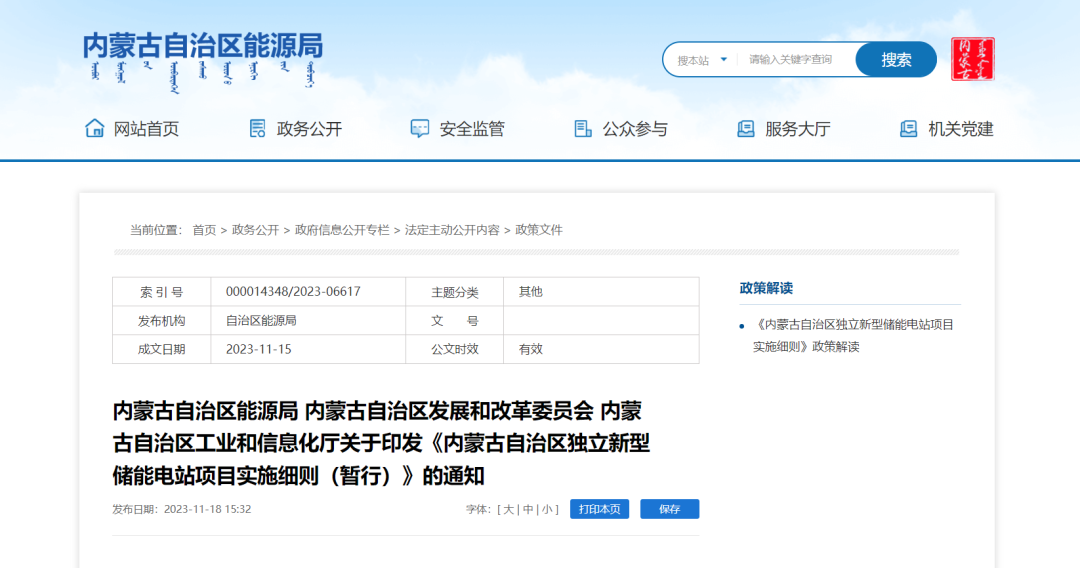1080x568 pixels.
Task: Set font size to 大
Action: point(508,509)
